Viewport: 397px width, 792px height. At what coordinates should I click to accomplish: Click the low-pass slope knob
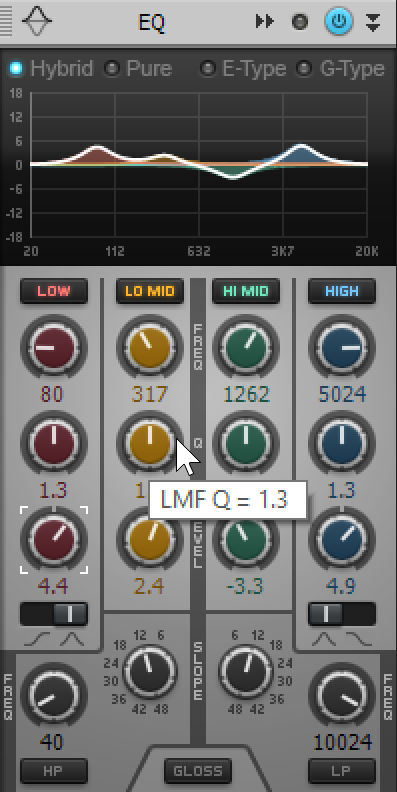[x=245, y=671]
